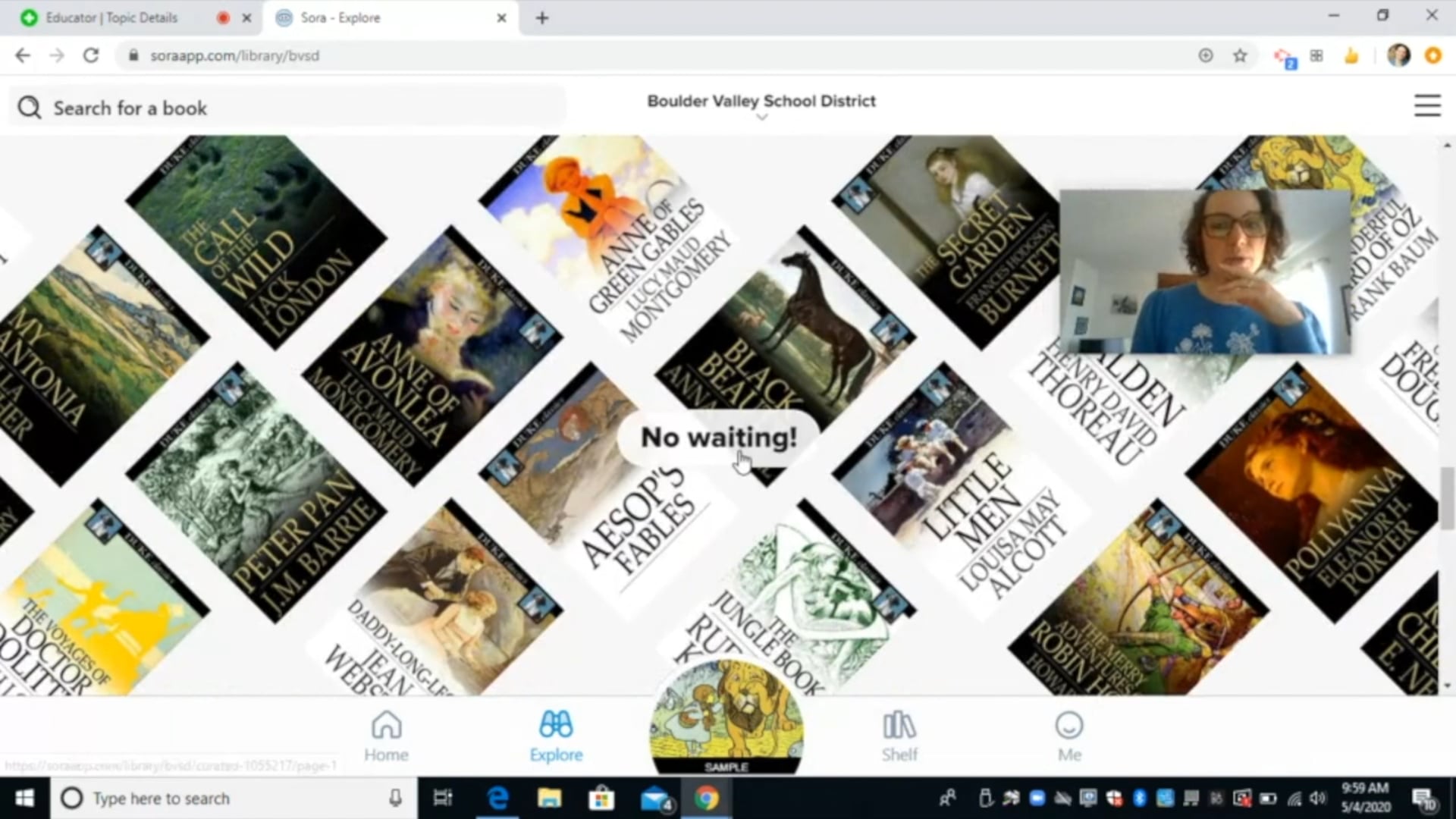This screenshot has width=1456, height=819.
Task: Click the page's vertical scrollbar thumb
Action: click(x=1447, y=497)
